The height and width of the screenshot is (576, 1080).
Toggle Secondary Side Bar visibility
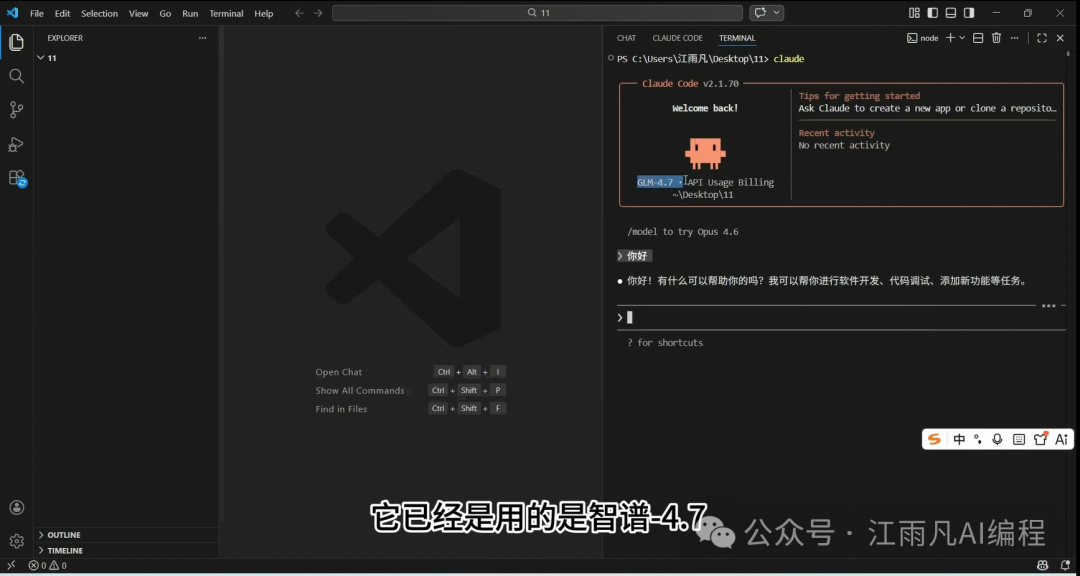pos(969,12)
